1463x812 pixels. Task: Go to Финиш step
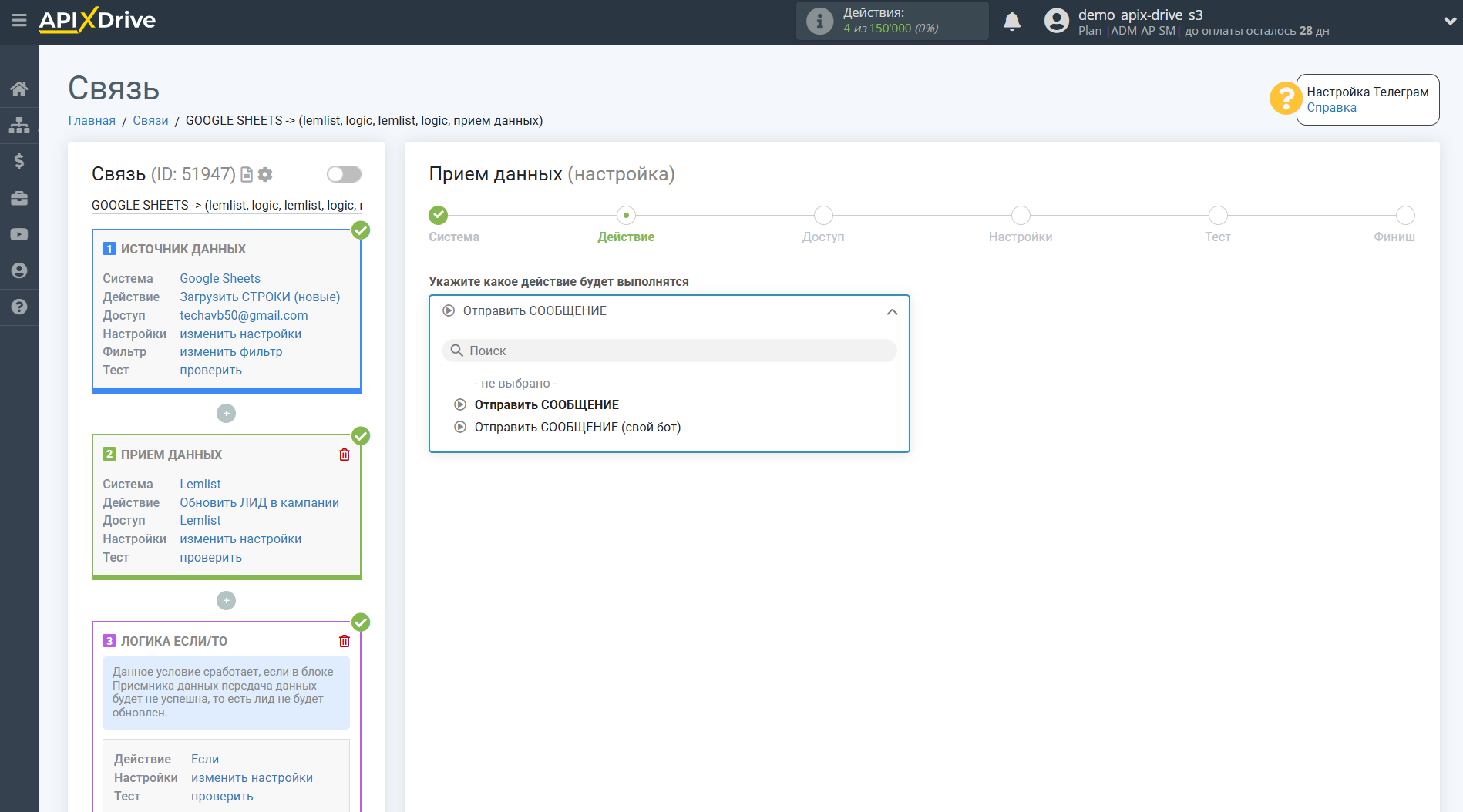tap(1405, 215)
